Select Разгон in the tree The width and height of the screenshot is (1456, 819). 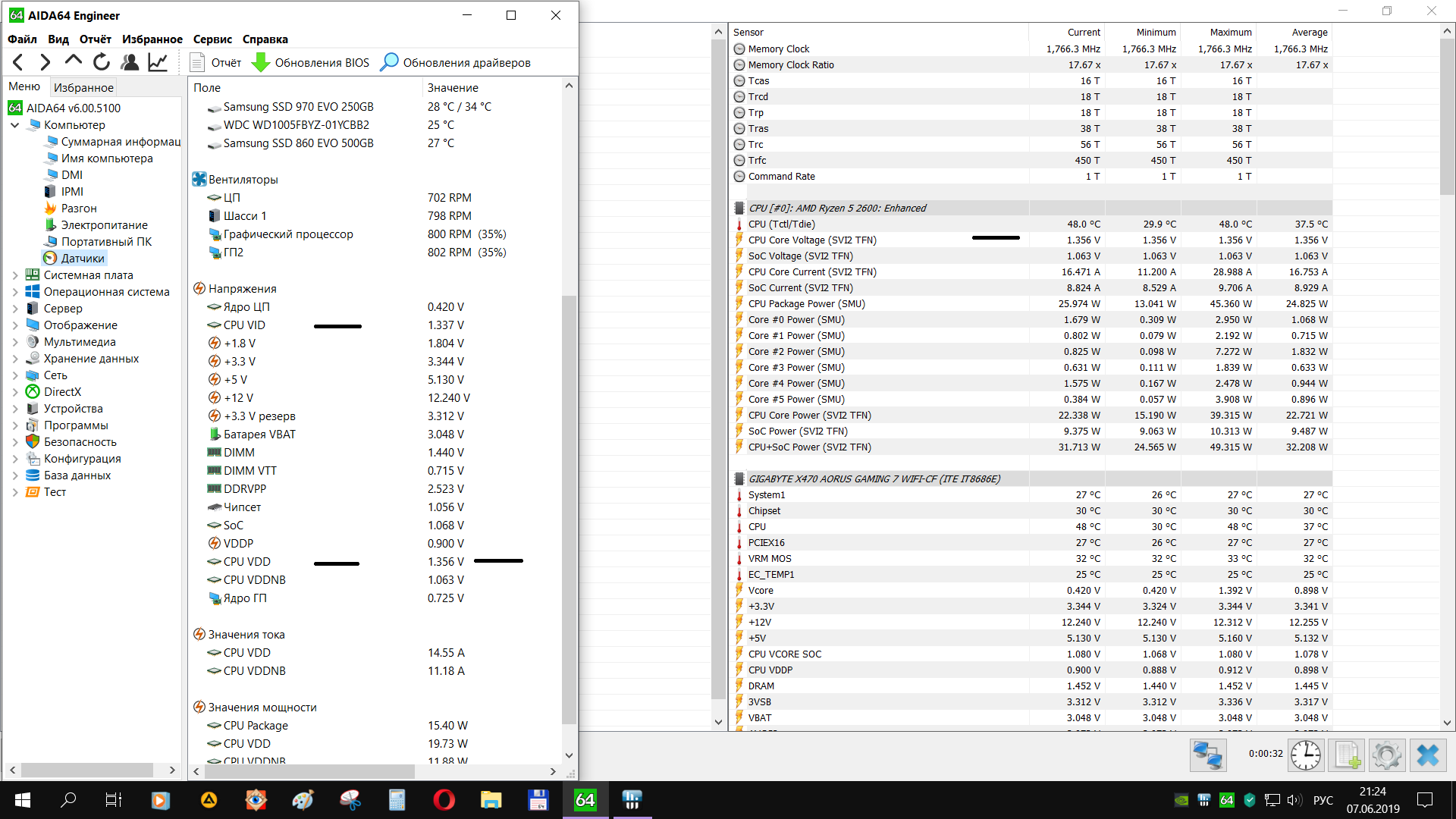click(79, 209)
